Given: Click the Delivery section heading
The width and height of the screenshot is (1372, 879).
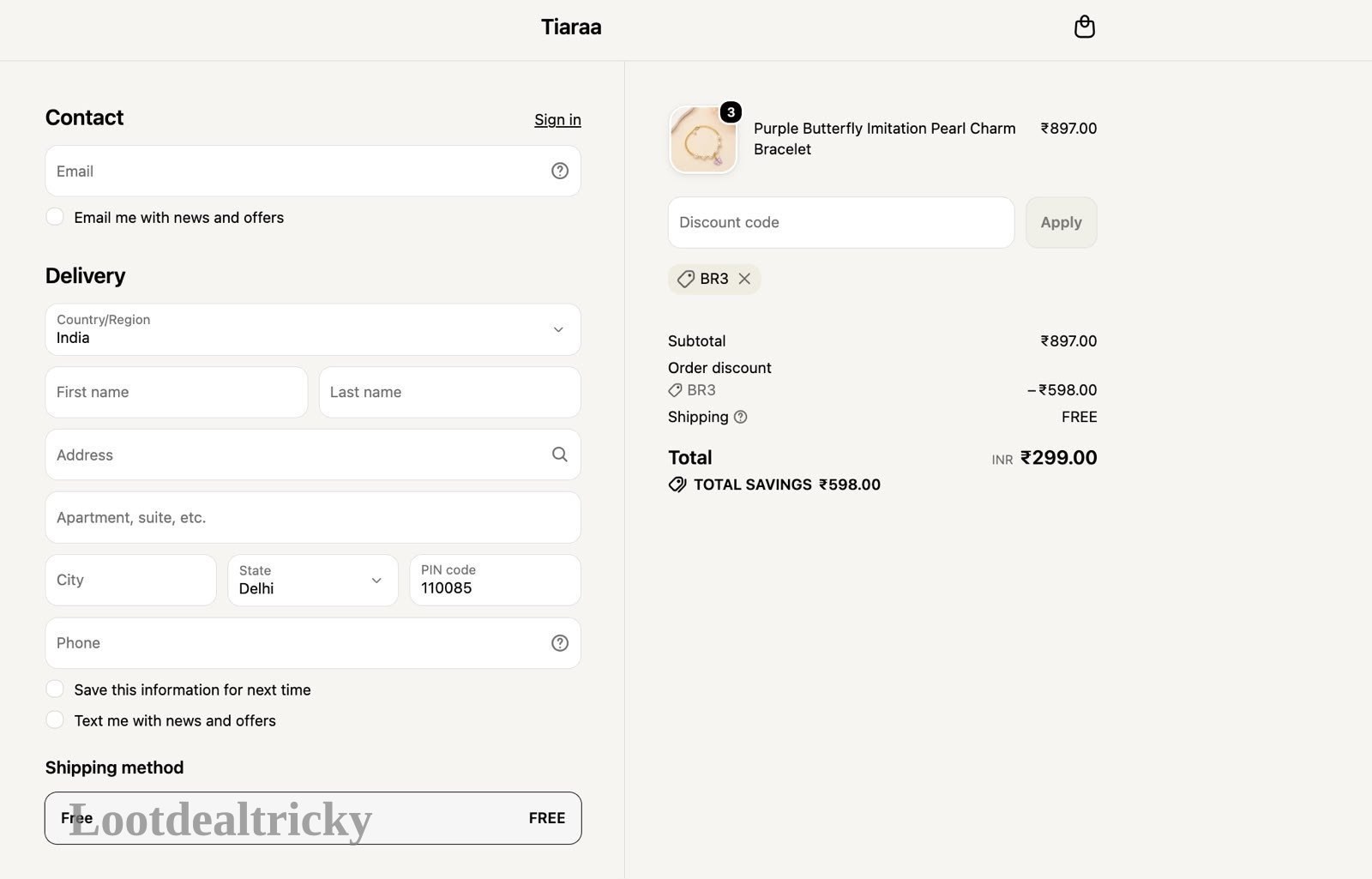Looking at the screenshot, I should point(85,275).
